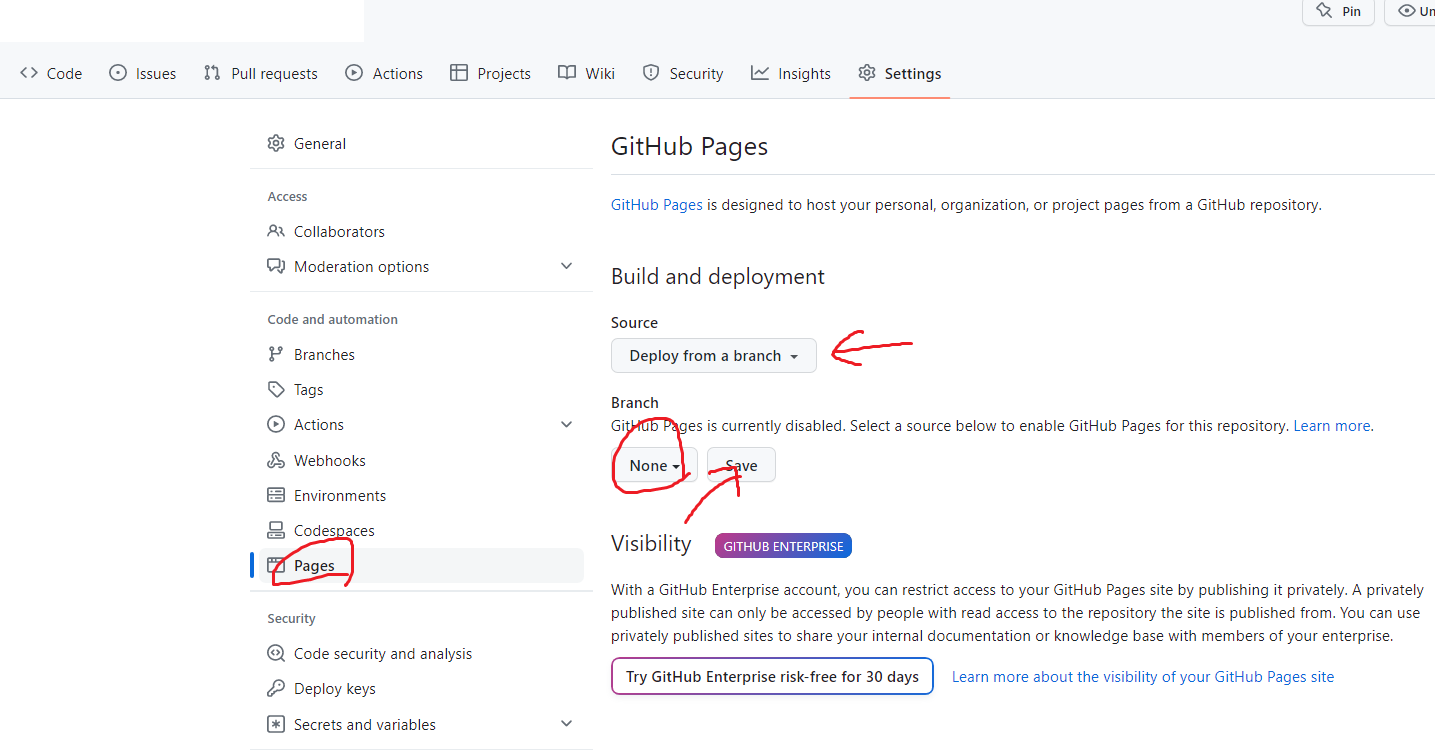Viewport: 1435px width, 753px height.
Task: Click the Webhooks icon in sidebar
Action: click(276, 460)
